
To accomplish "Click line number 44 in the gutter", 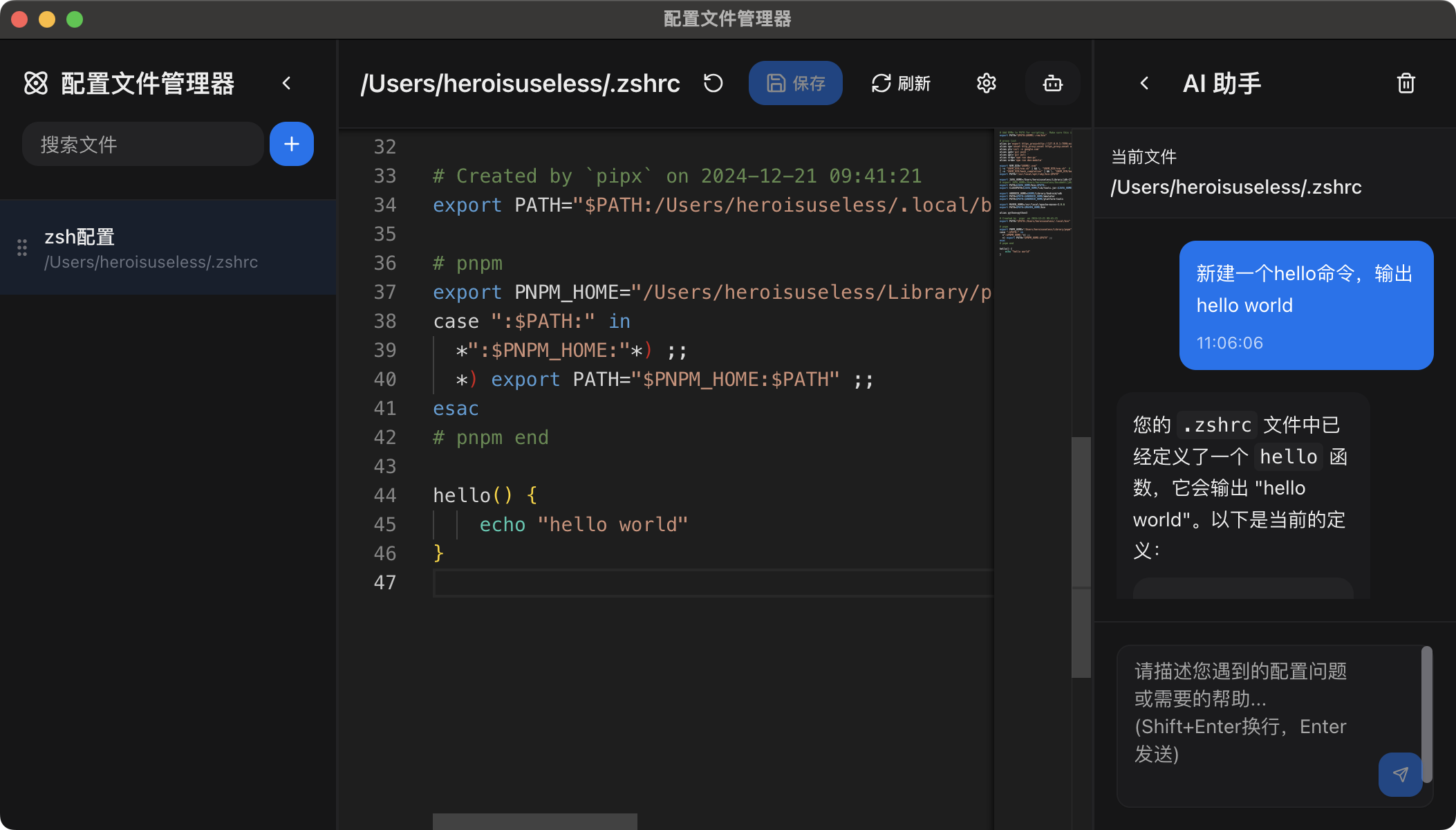I will pos(384,495).
